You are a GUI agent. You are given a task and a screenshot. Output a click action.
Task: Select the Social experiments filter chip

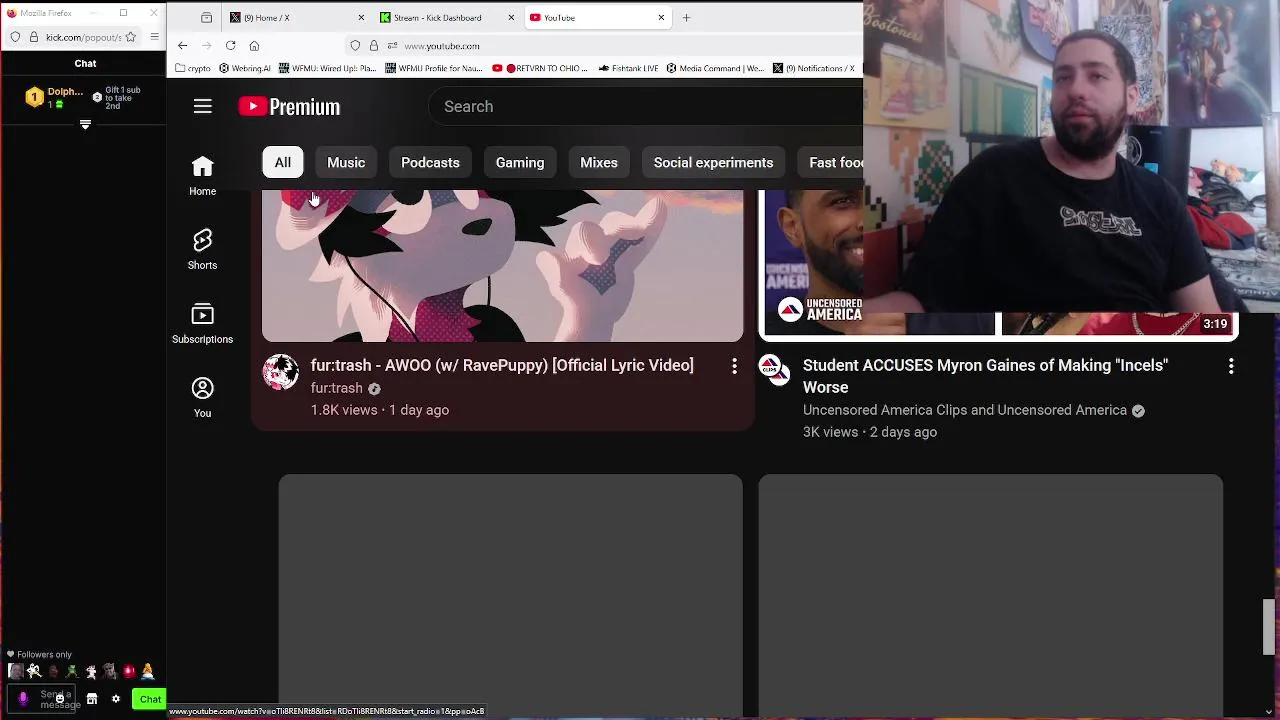[x=714, y=163]
